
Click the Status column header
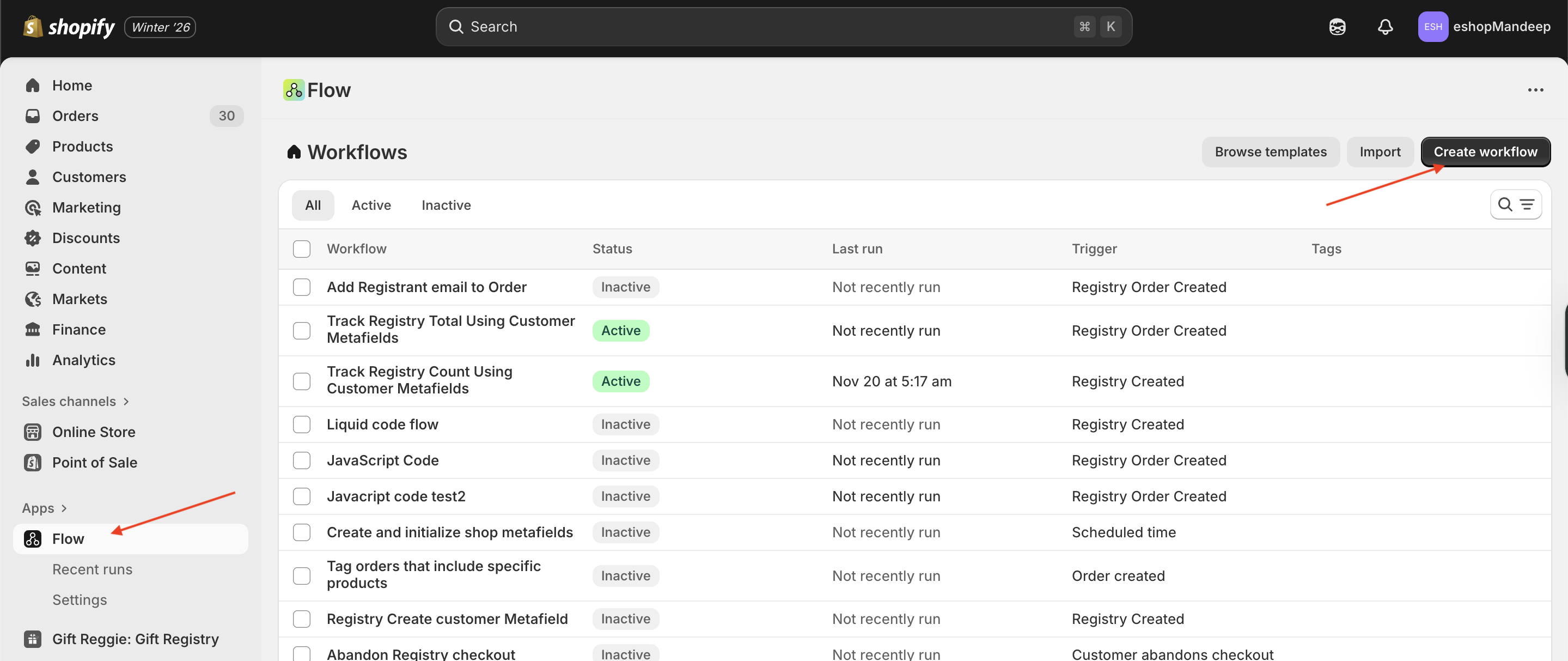[612, 248]
